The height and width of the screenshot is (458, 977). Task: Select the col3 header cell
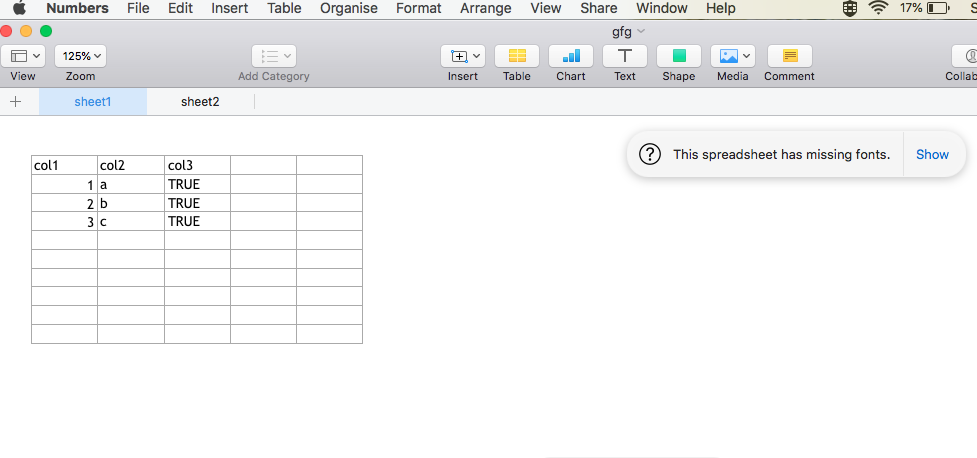pyautogui.click(x=198, y=165)
